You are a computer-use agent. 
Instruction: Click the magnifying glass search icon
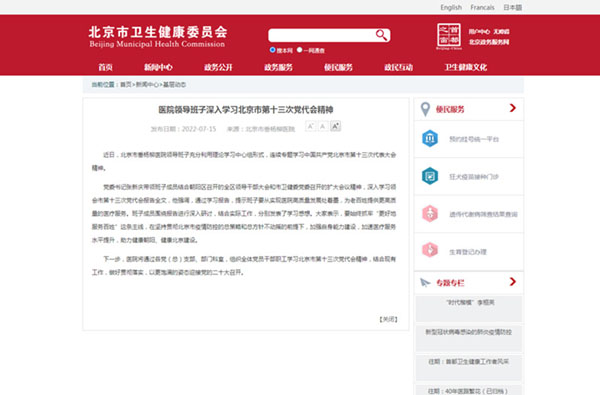tap(381, 35)
